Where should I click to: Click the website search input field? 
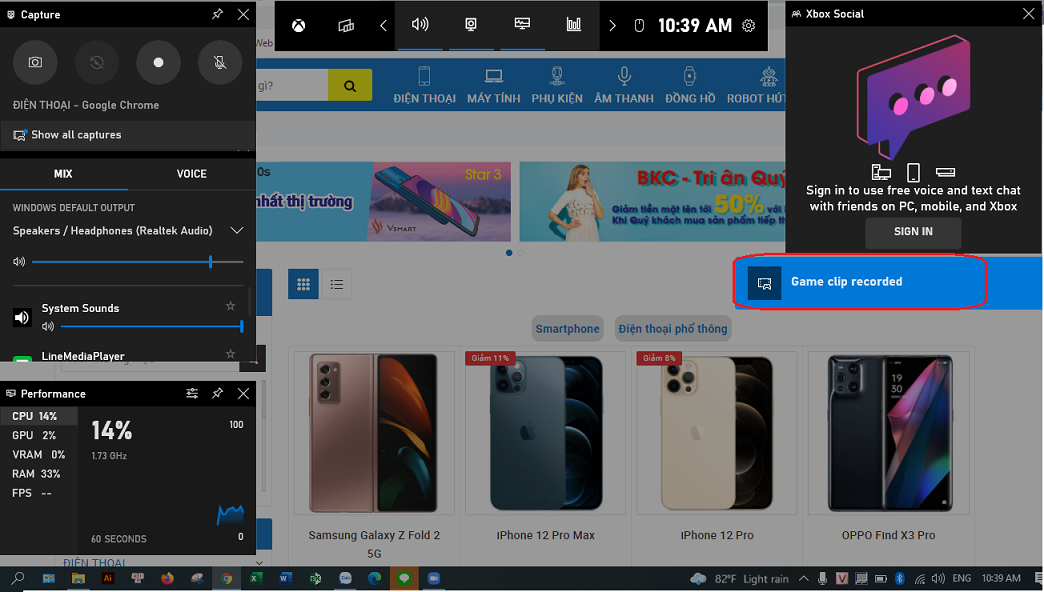pos(292,86)
